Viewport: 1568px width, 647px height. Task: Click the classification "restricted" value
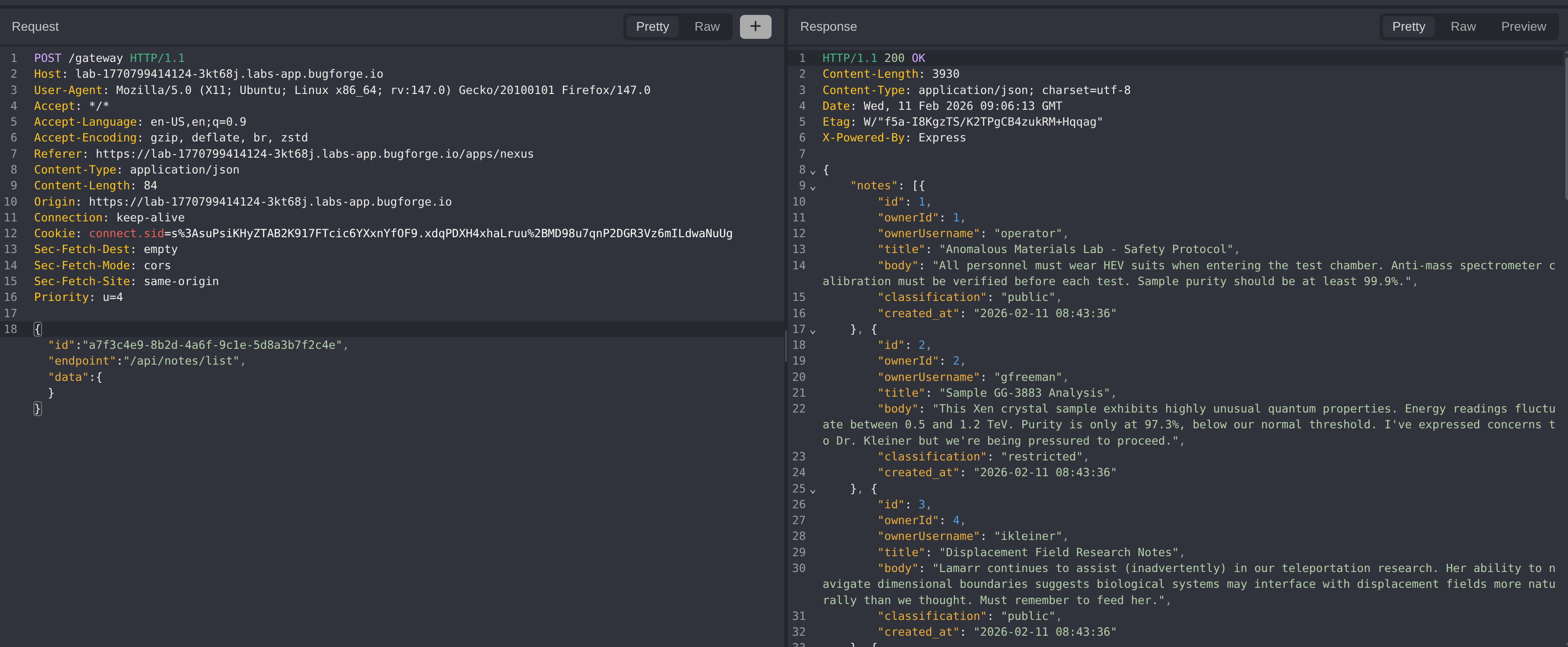point(1041,456)
